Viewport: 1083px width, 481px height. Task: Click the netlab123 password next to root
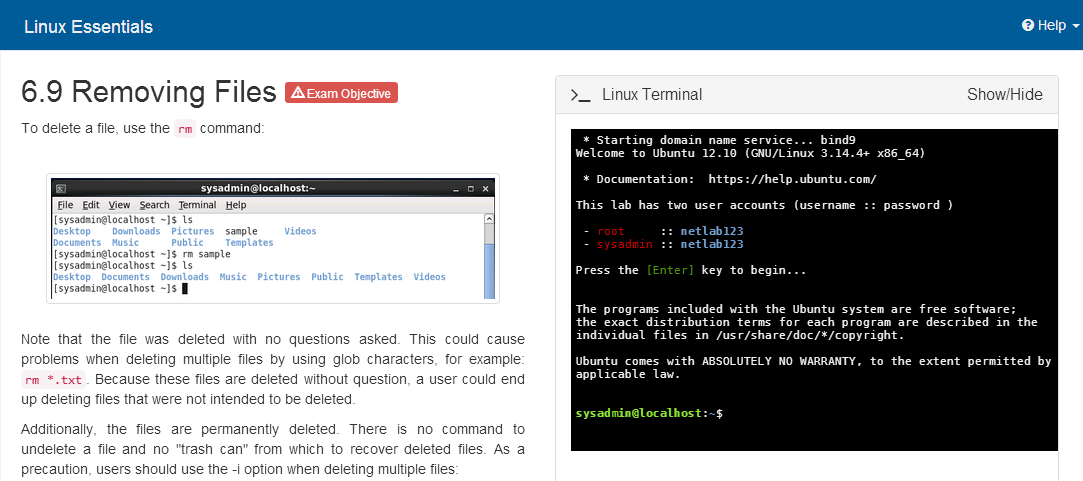point(711,231)
